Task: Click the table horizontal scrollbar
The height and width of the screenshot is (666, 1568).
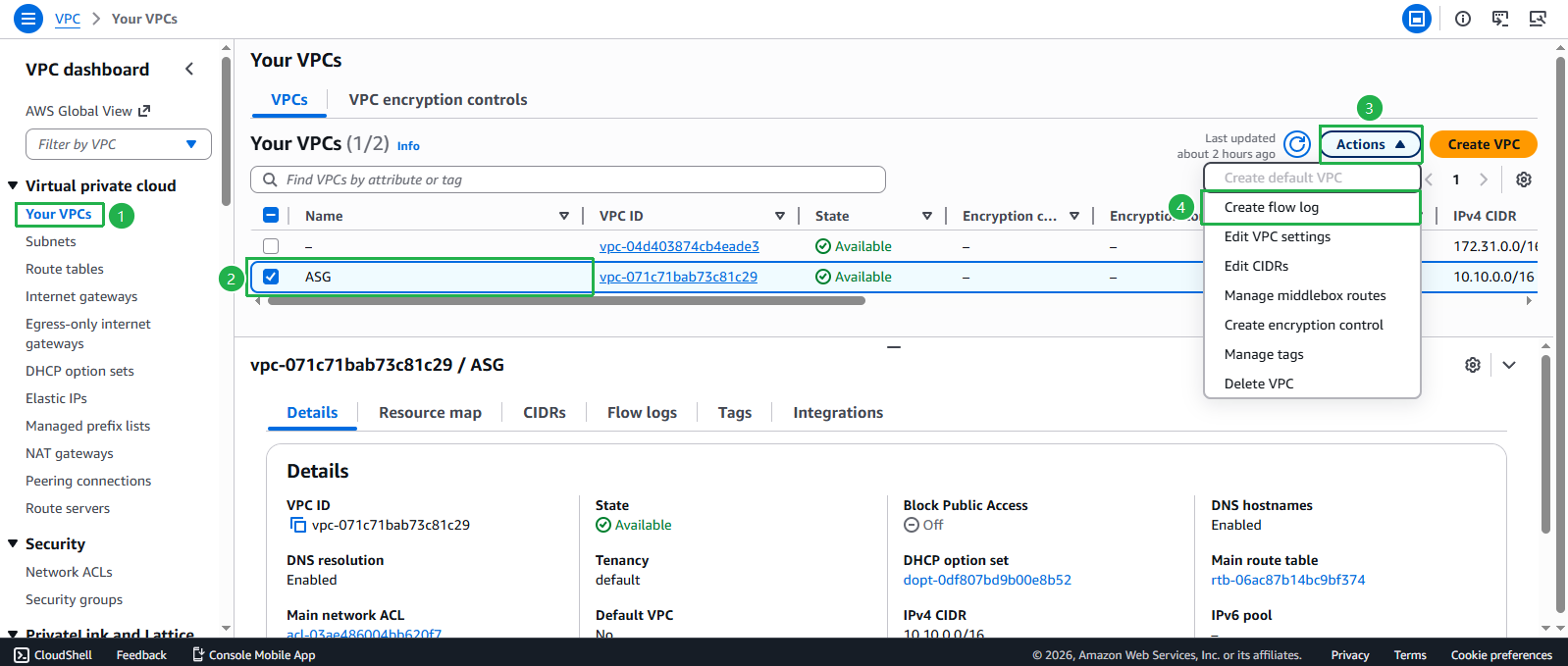Action: pos(566,301)
